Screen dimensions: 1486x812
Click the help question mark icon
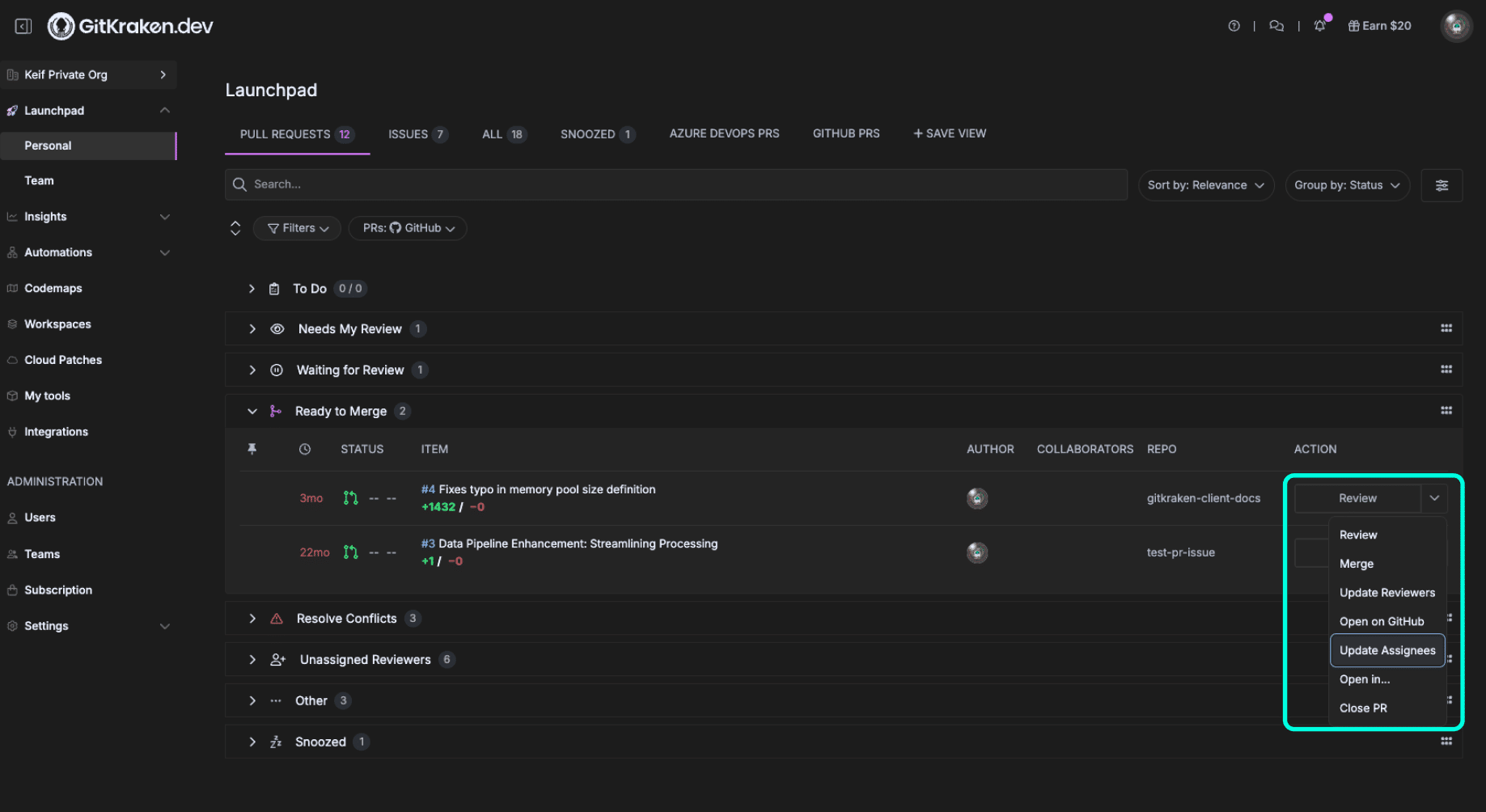click(1234, 26)
